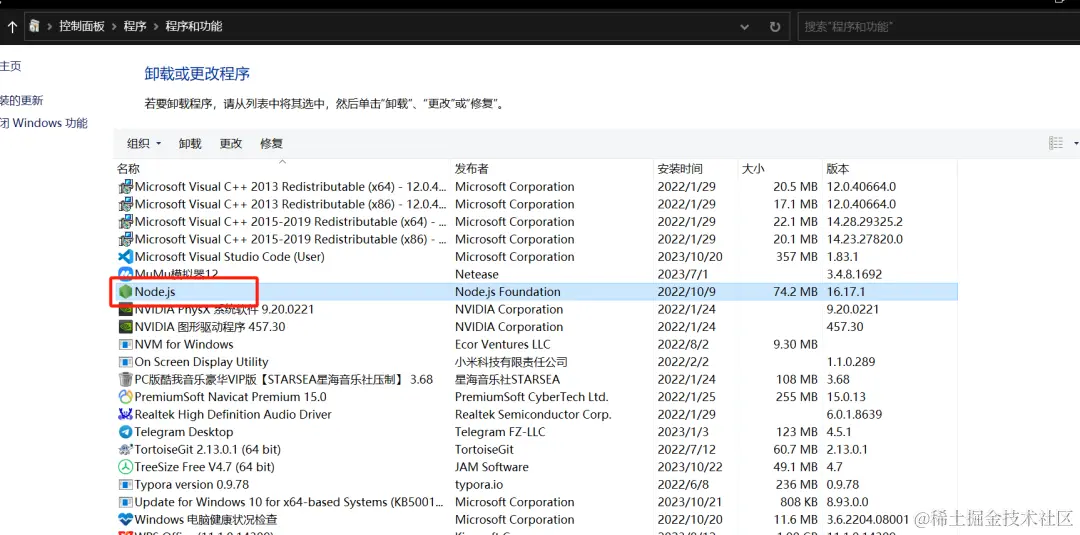The image size is (1080, 535).
Task: Click the TortoiseGit icon
Action: [125, 450]
